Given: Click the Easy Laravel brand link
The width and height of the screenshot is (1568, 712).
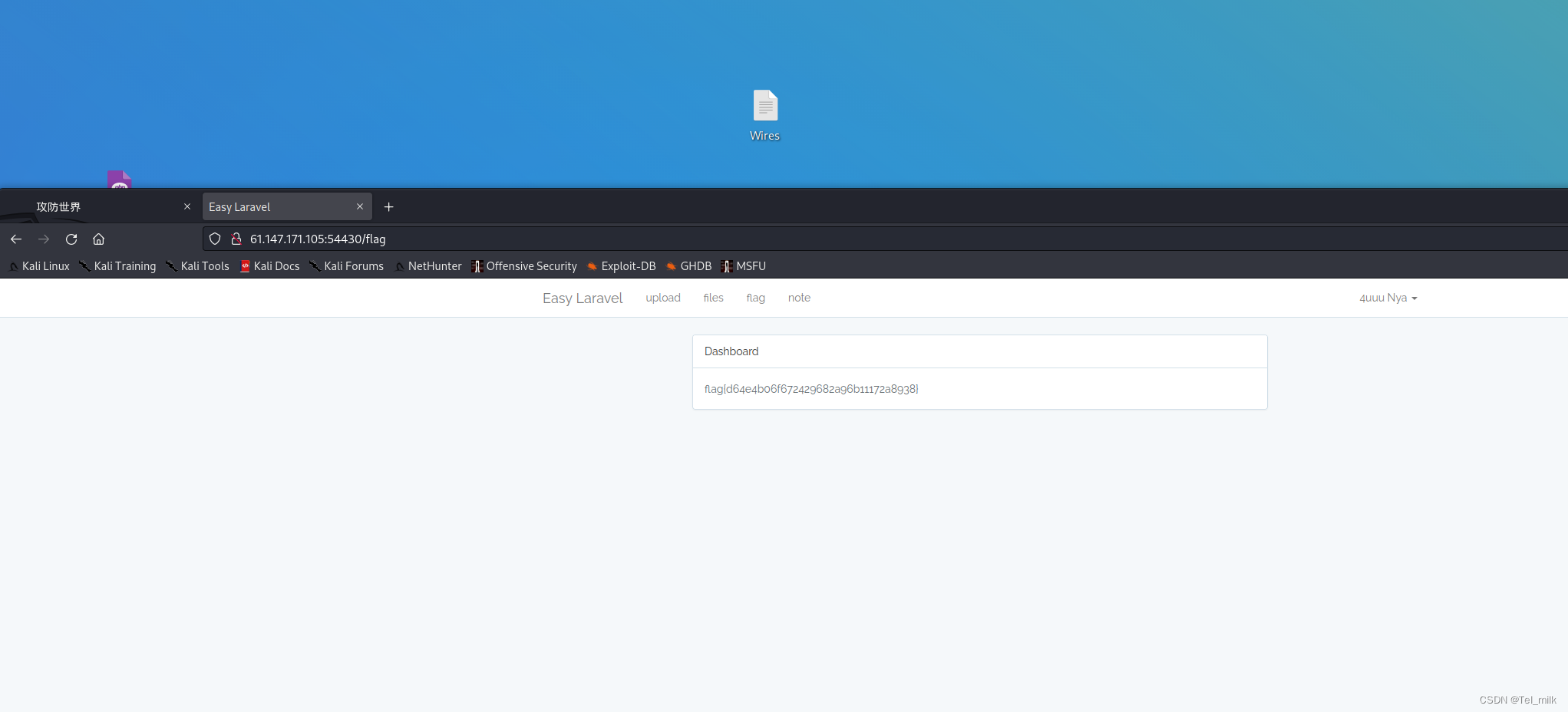Looking at the screenshot, I should coord(583,298).
